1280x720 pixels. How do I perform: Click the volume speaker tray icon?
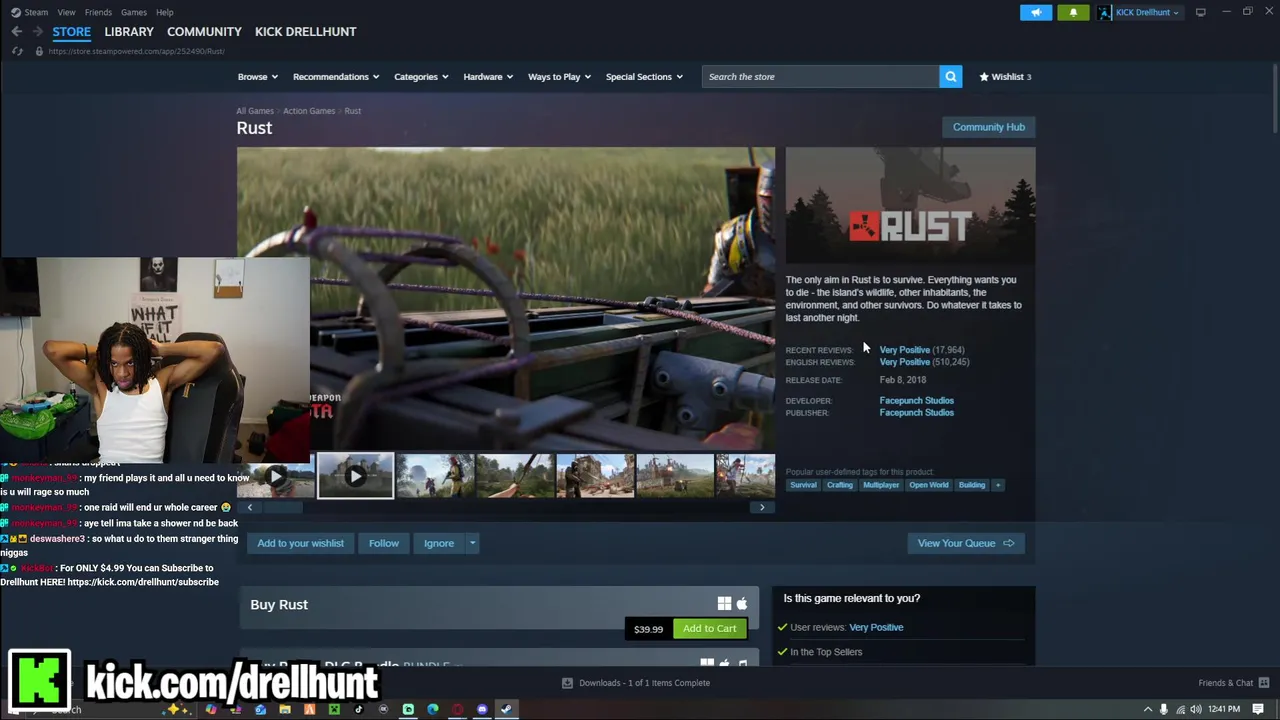click(x=1195, y=710)
